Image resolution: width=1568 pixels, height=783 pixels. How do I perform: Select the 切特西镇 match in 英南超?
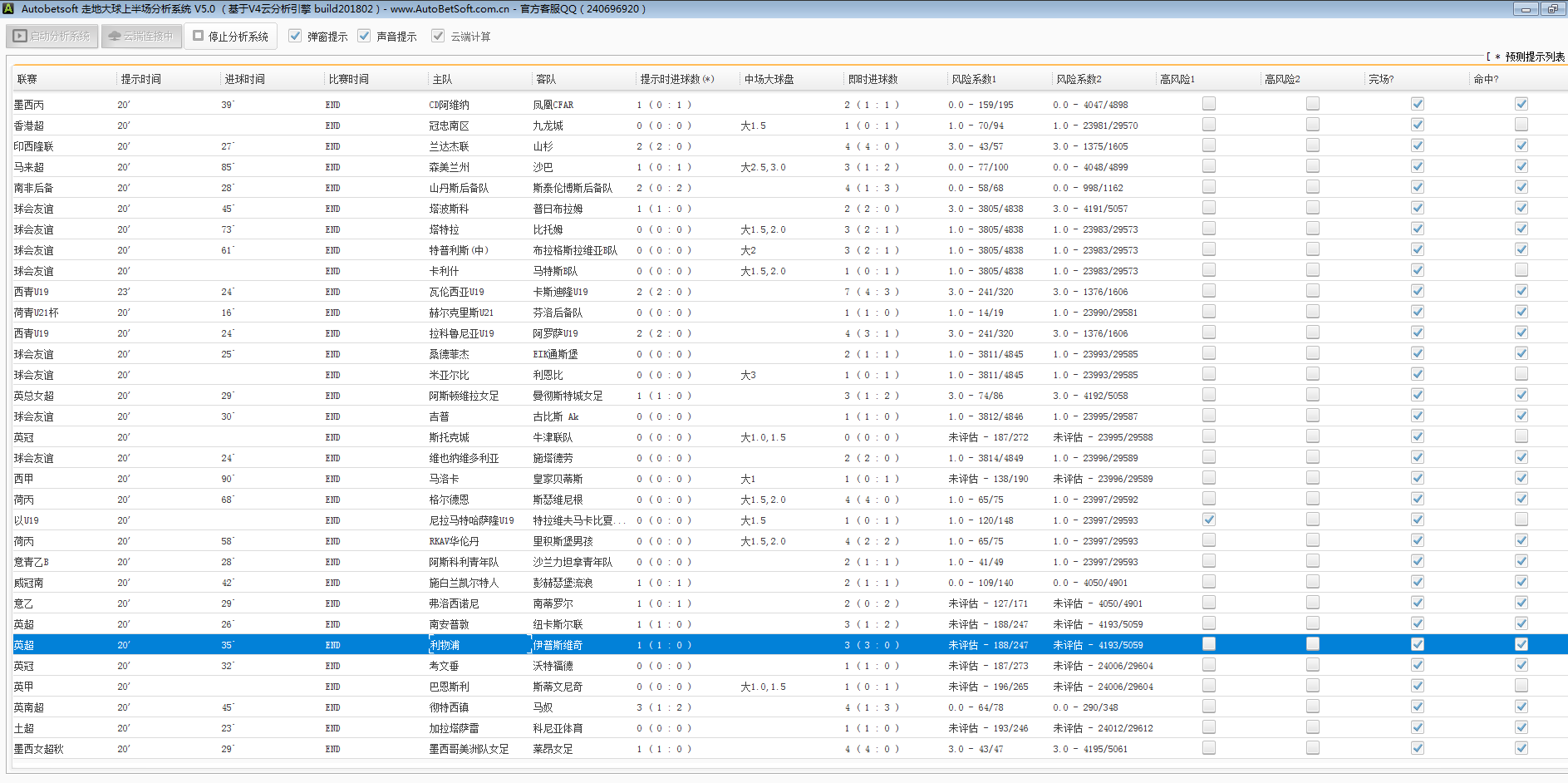click(x=449, y=707)
